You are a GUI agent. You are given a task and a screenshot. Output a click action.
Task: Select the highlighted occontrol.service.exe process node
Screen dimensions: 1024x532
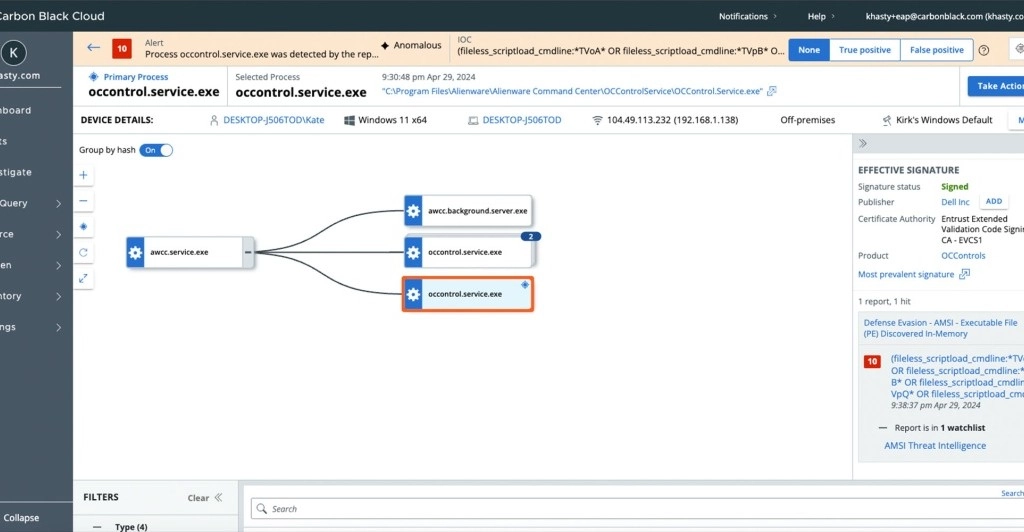point(468,294)
